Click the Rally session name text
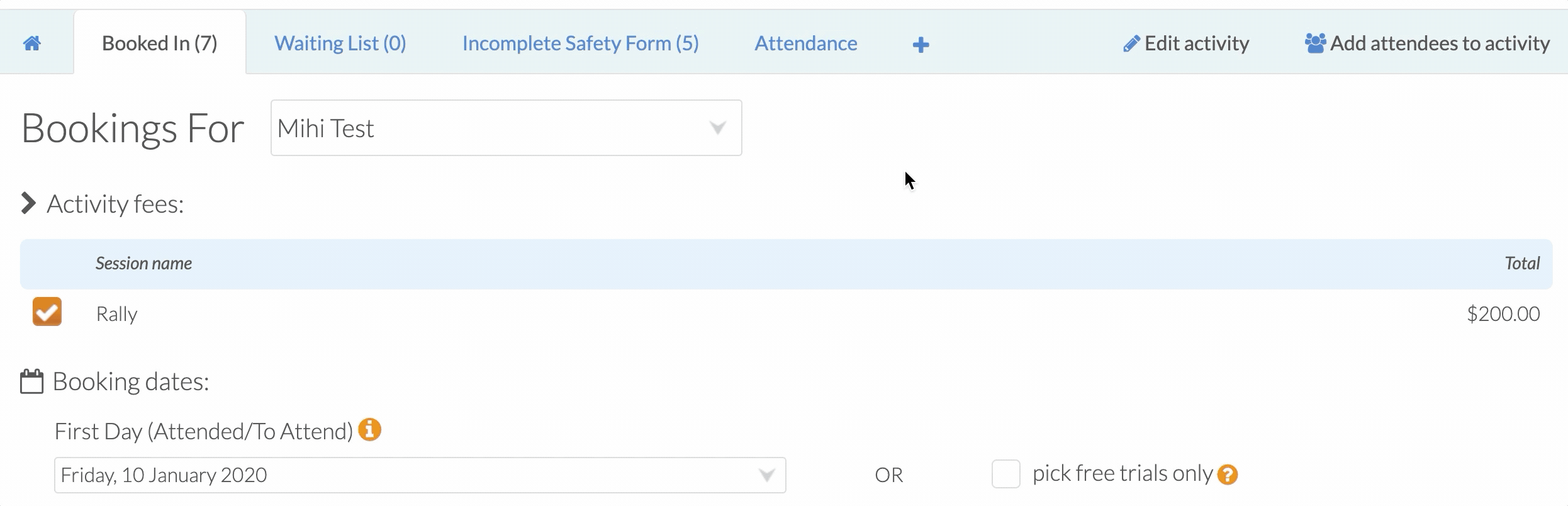 [117, 314]
